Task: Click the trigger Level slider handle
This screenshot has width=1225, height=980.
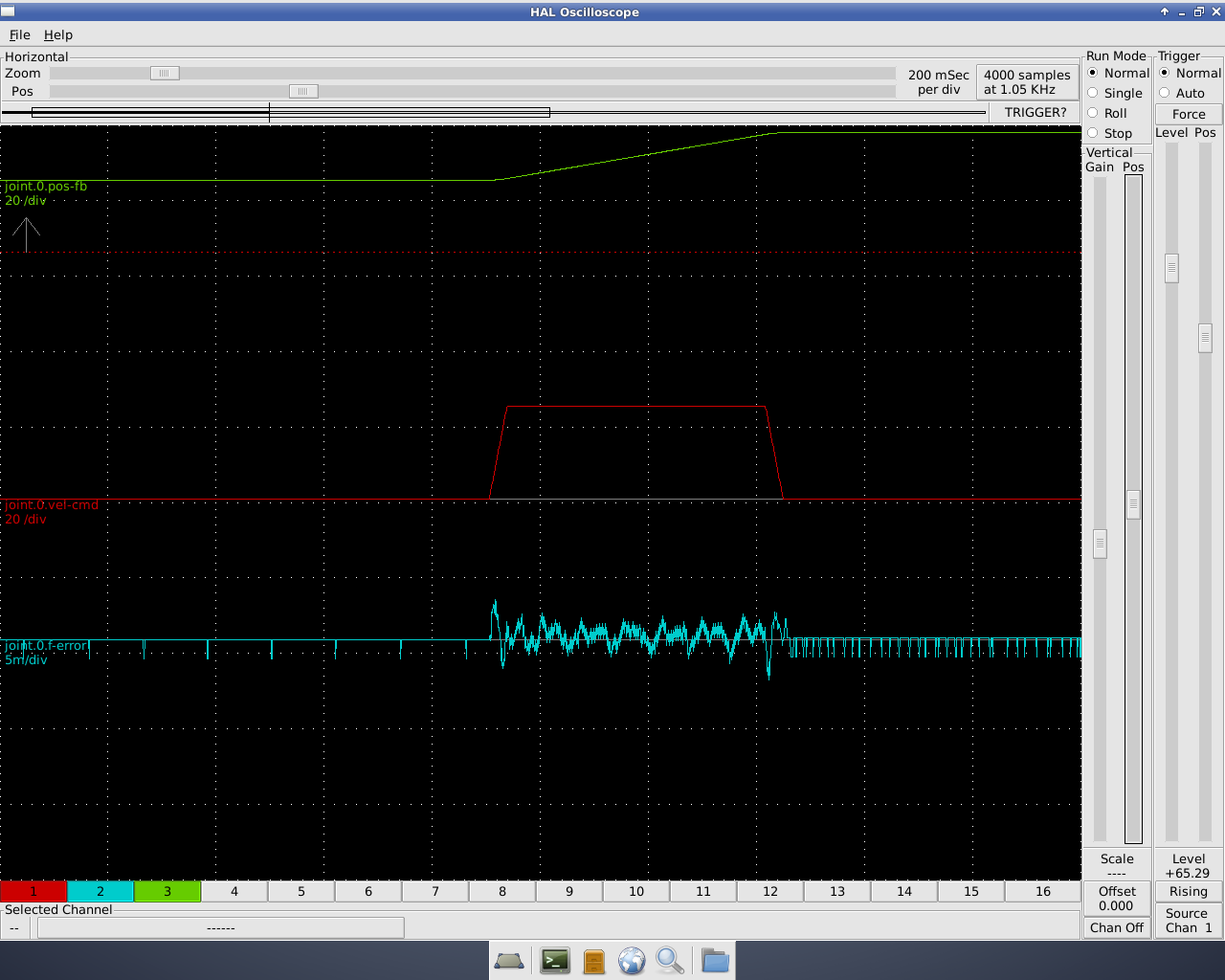Action: (1171, 268)
